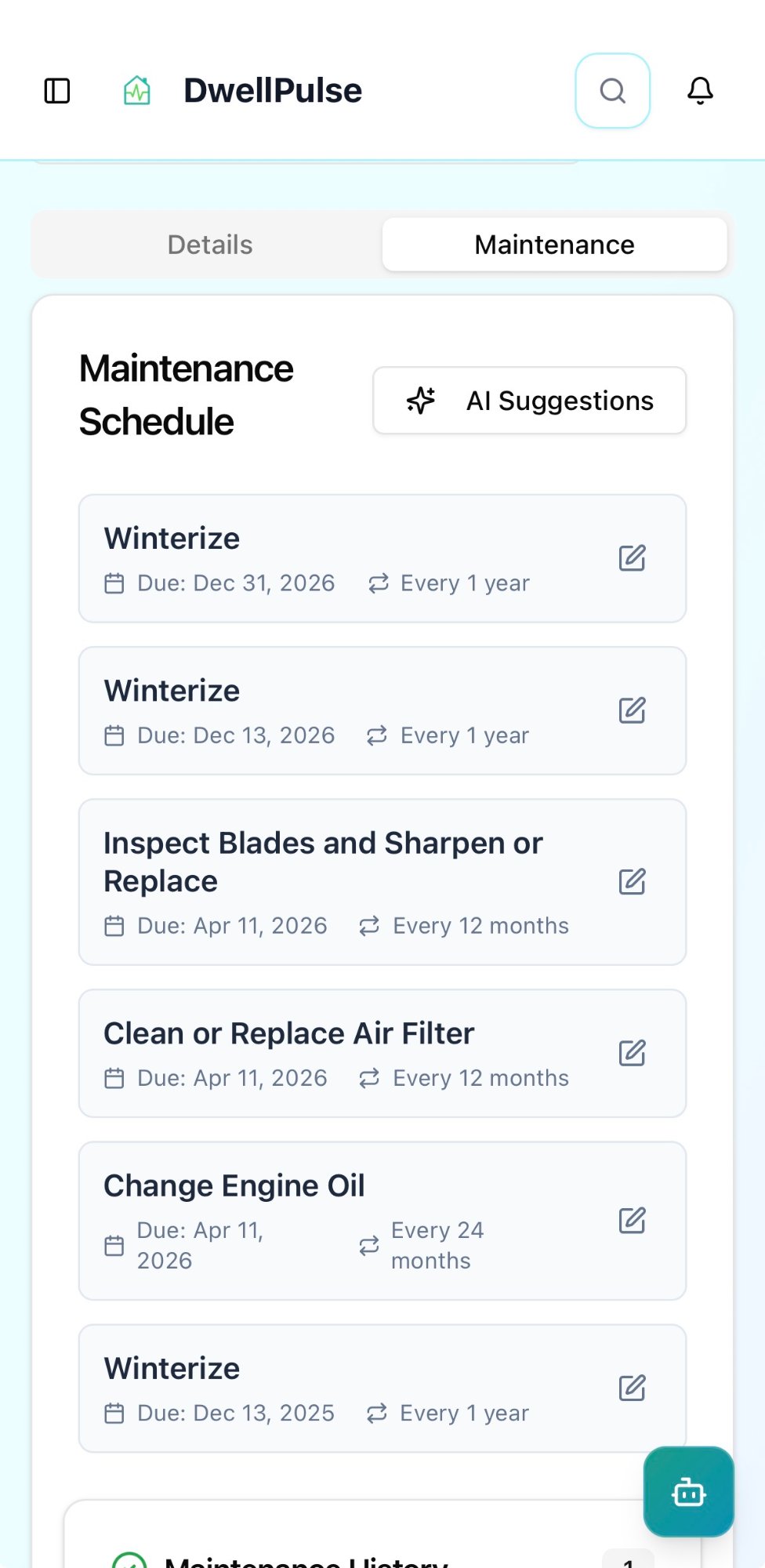This screenshot has height=1568, width=765.
Task: Edit Inspect Blades and Sharpen or Replace task
Action: point(632,881)
